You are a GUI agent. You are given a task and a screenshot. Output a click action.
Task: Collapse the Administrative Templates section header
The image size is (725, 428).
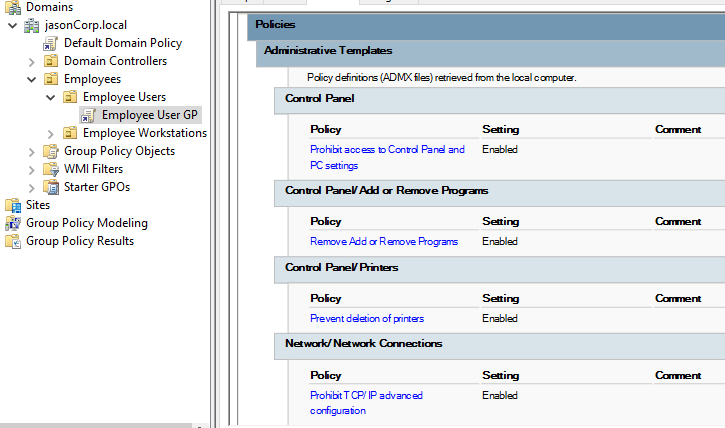coord(327,50)
